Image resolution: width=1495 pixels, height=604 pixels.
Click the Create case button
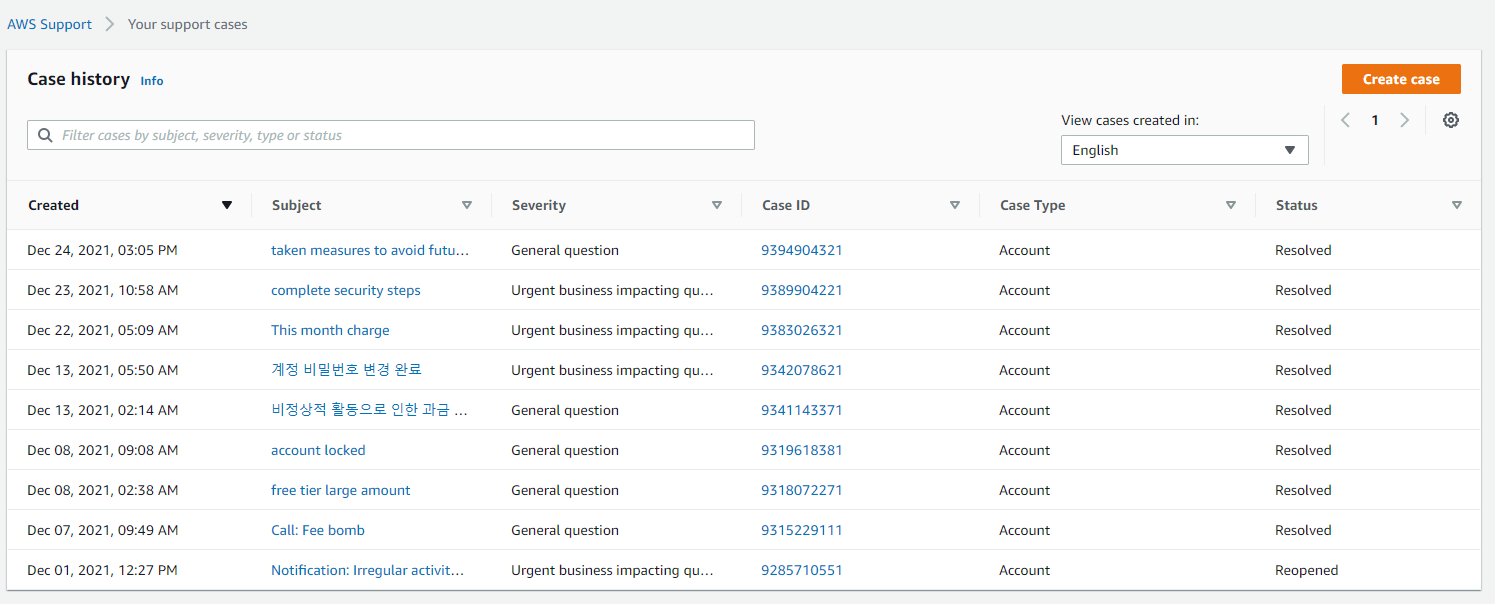pos(1401,79)
